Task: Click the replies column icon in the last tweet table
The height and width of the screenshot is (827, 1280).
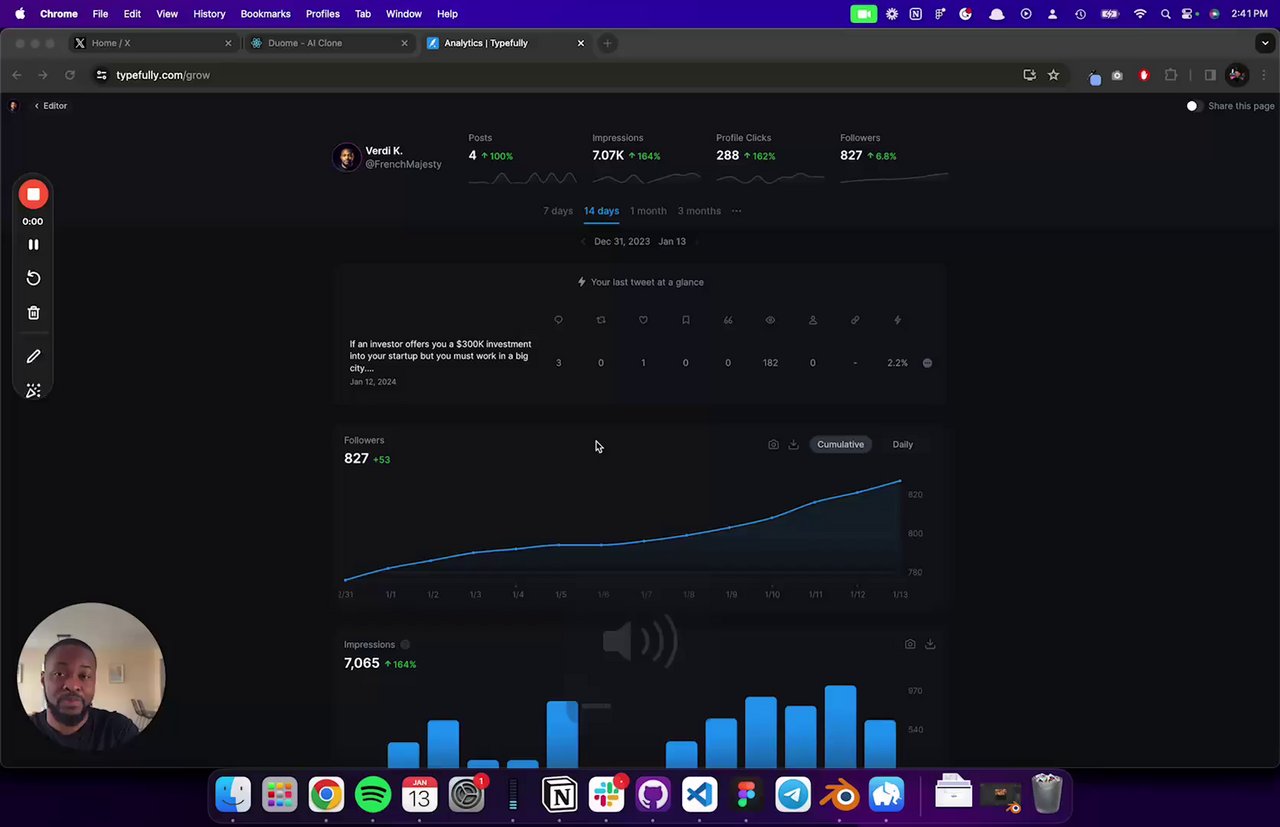Action: [x=558, y=320]
